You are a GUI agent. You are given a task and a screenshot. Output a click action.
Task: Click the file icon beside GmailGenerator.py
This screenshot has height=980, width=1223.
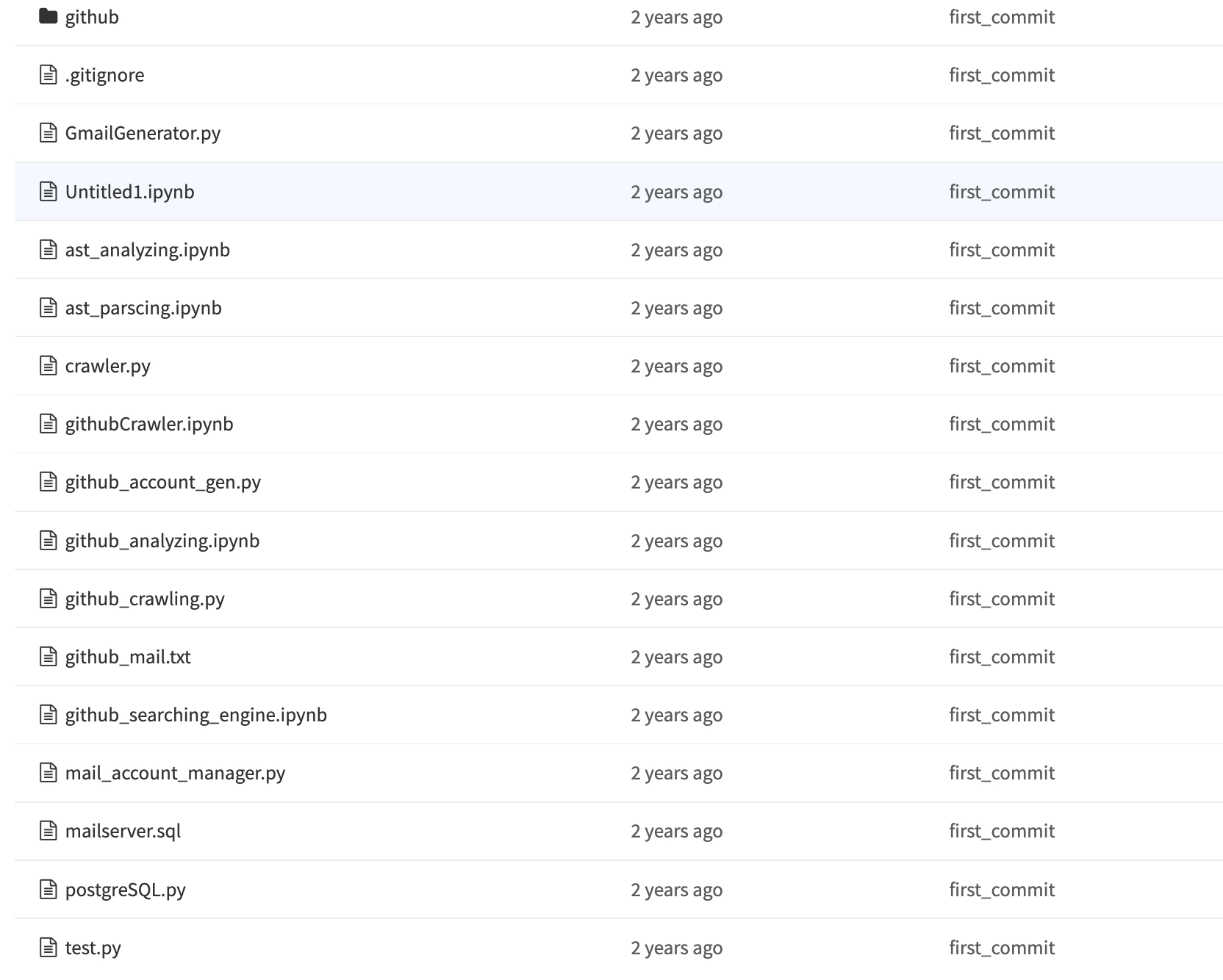48,133
